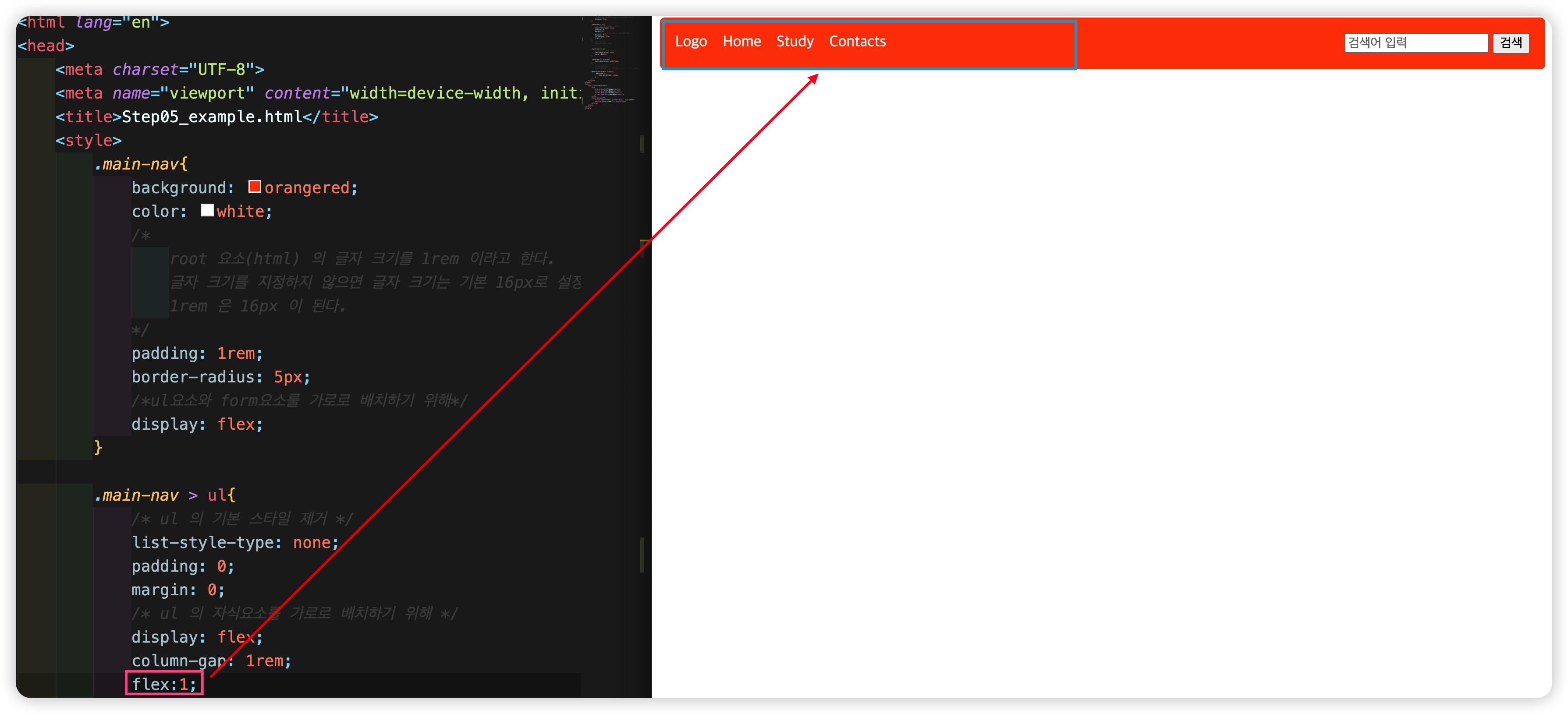Click the Logo link in the navbar

pyautogui.click(x=691, y=41)
